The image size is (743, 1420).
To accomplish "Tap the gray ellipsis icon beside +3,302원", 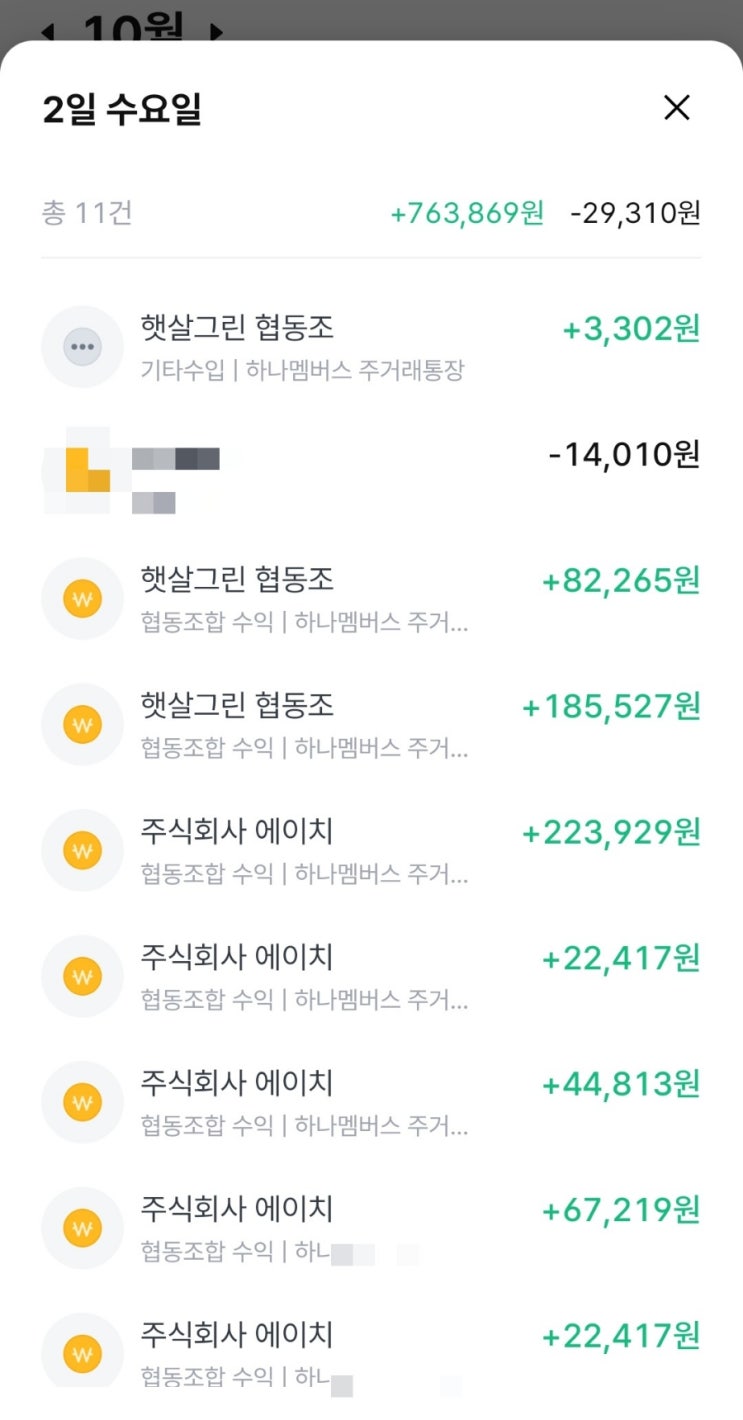I will (82, 347).
